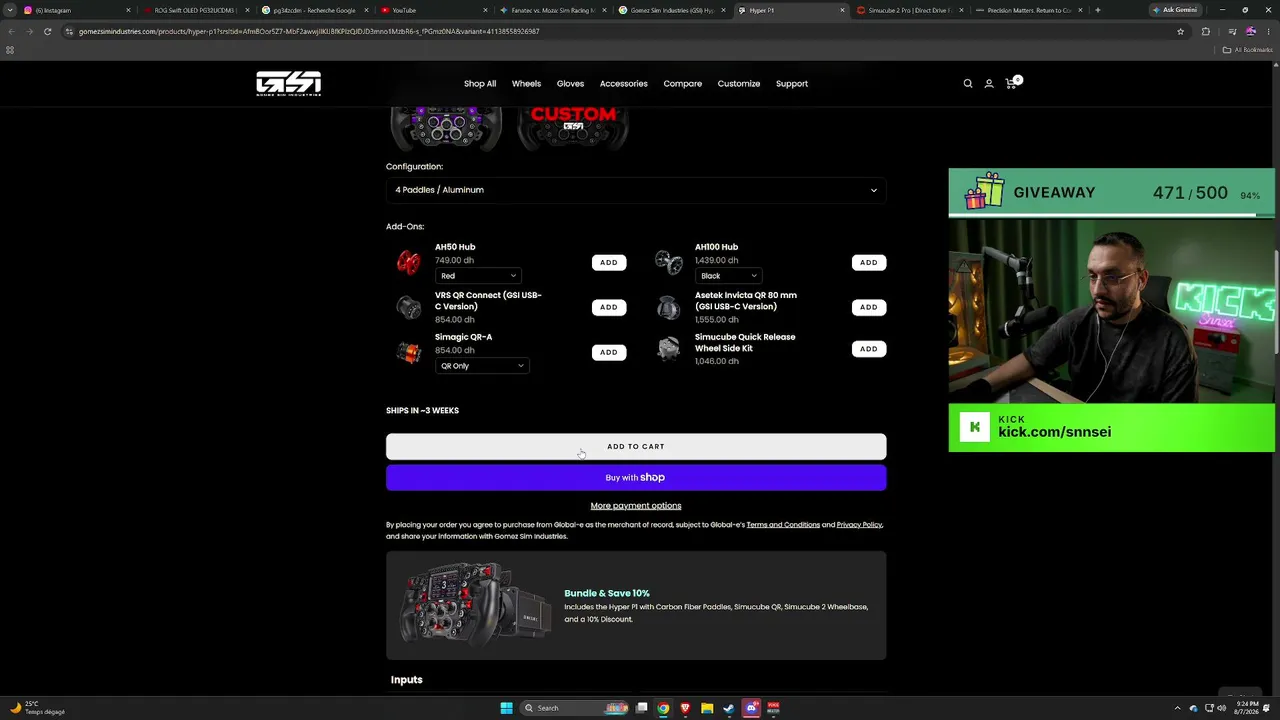Image resolution: width=1280 pixels, height=720 pixels.
Task: Click the AH100 Hub product image
Action: tap(668, 262)
